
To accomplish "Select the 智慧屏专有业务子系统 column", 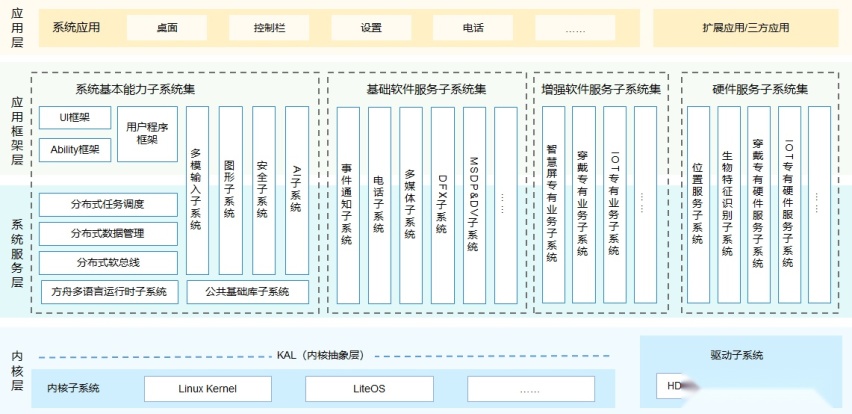I will pos(553,205).
